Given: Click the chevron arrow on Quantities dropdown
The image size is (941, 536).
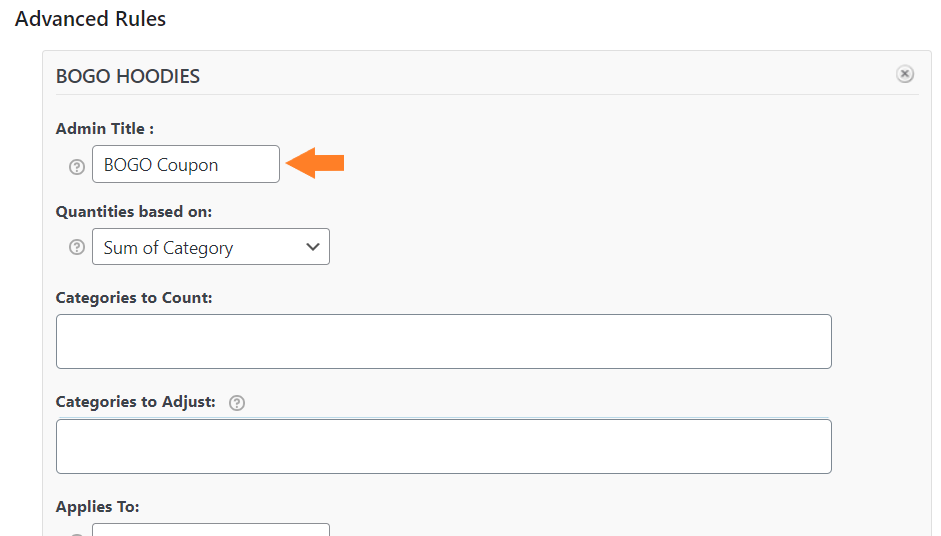Looking at the screenshot, I should (313, 247).
